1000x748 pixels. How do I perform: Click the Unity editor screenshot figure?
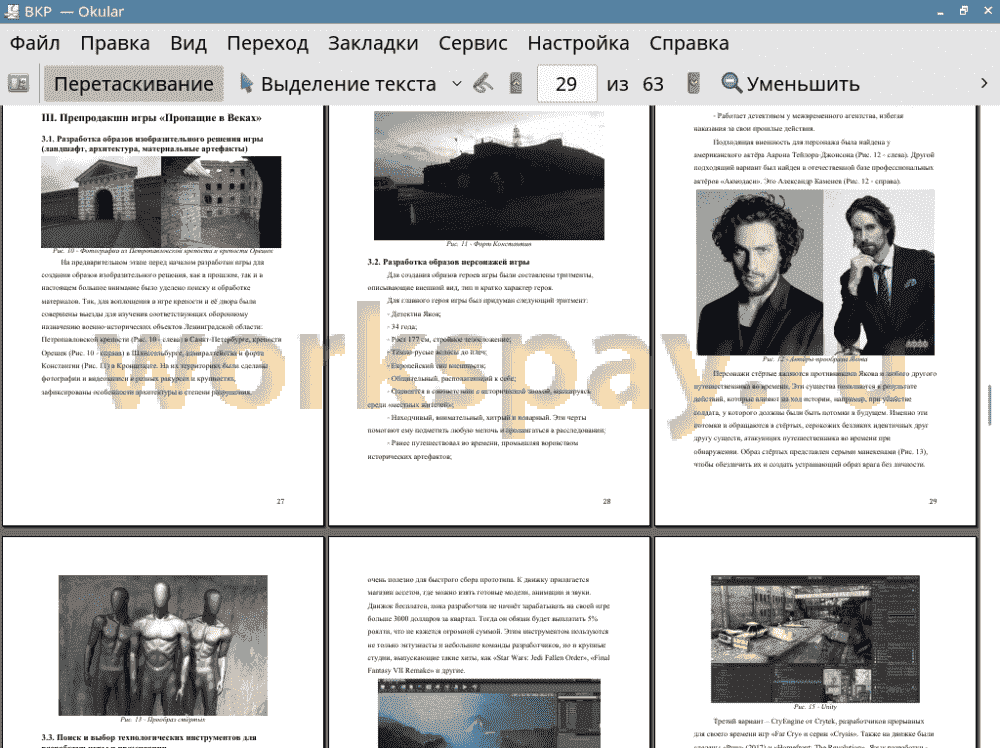pos(815,638)
